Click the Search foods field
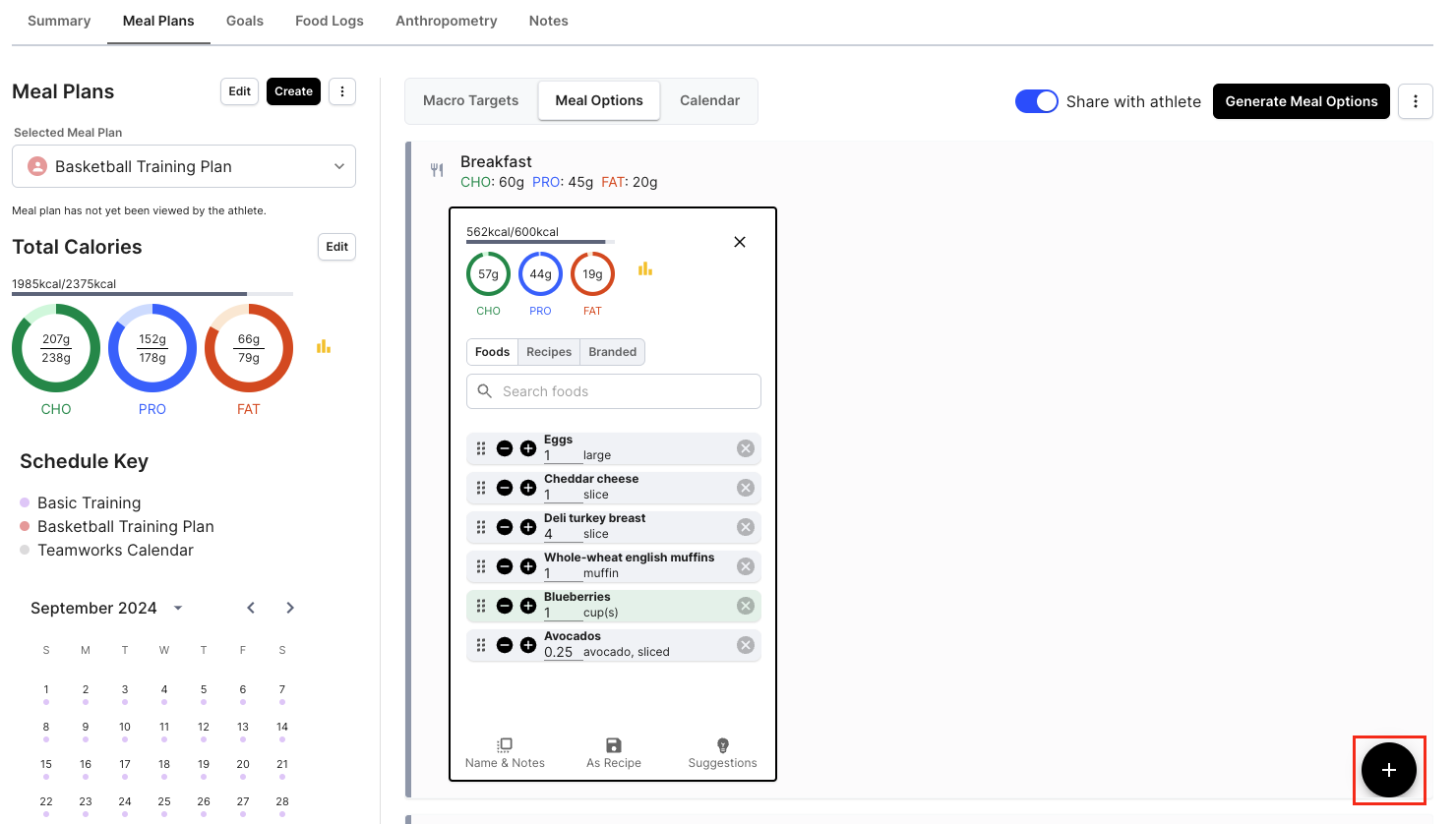 pos(614,391)
